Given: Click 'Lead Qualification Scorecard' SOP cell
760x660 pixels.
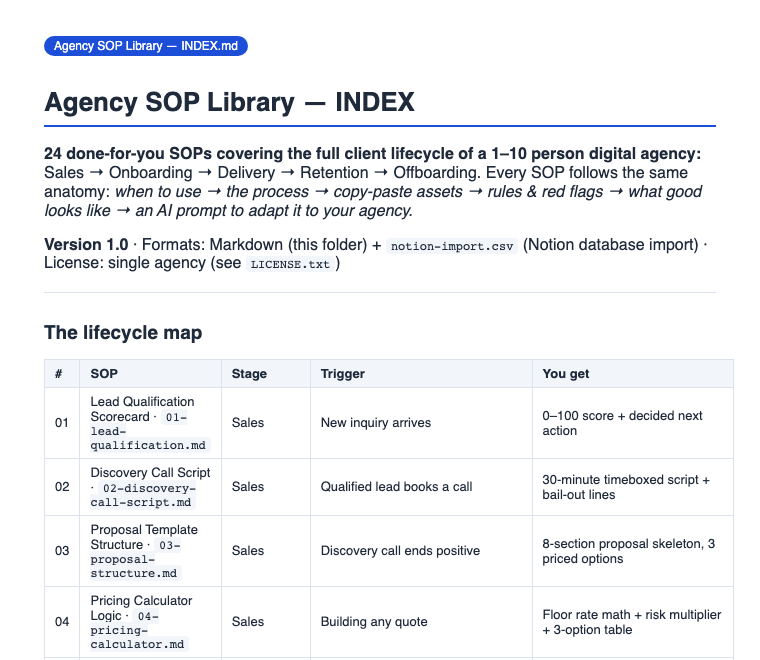Looking at the screenshot, I should click(150, 423).
